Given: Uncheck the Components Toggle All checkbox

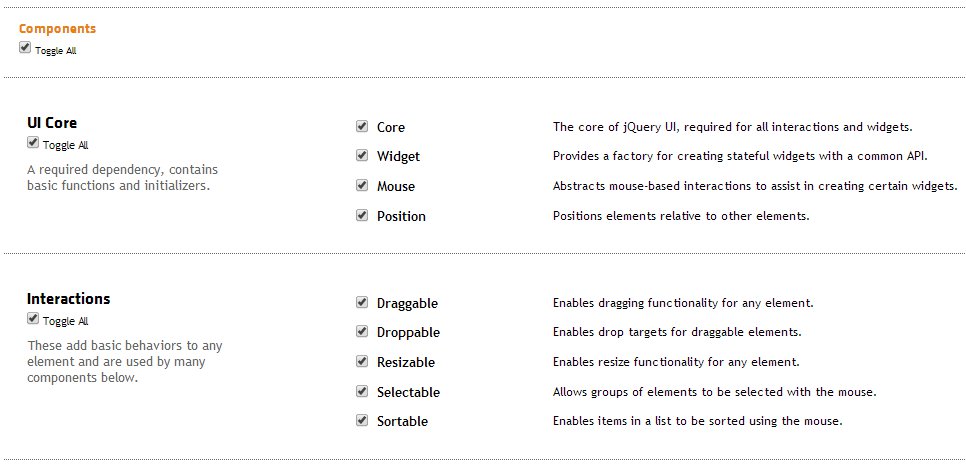Looking at the screenshot, I should click(25, 47).
